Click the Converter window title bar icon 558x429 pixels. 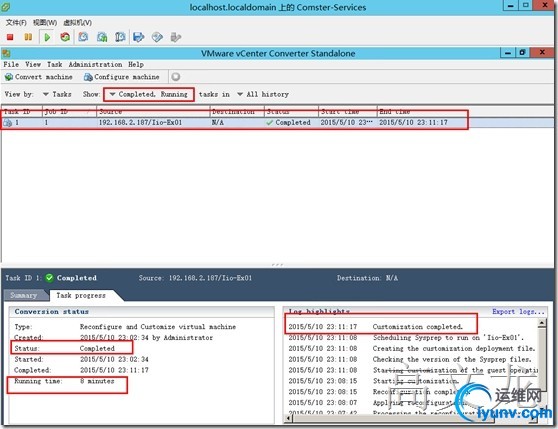[6, 53]
